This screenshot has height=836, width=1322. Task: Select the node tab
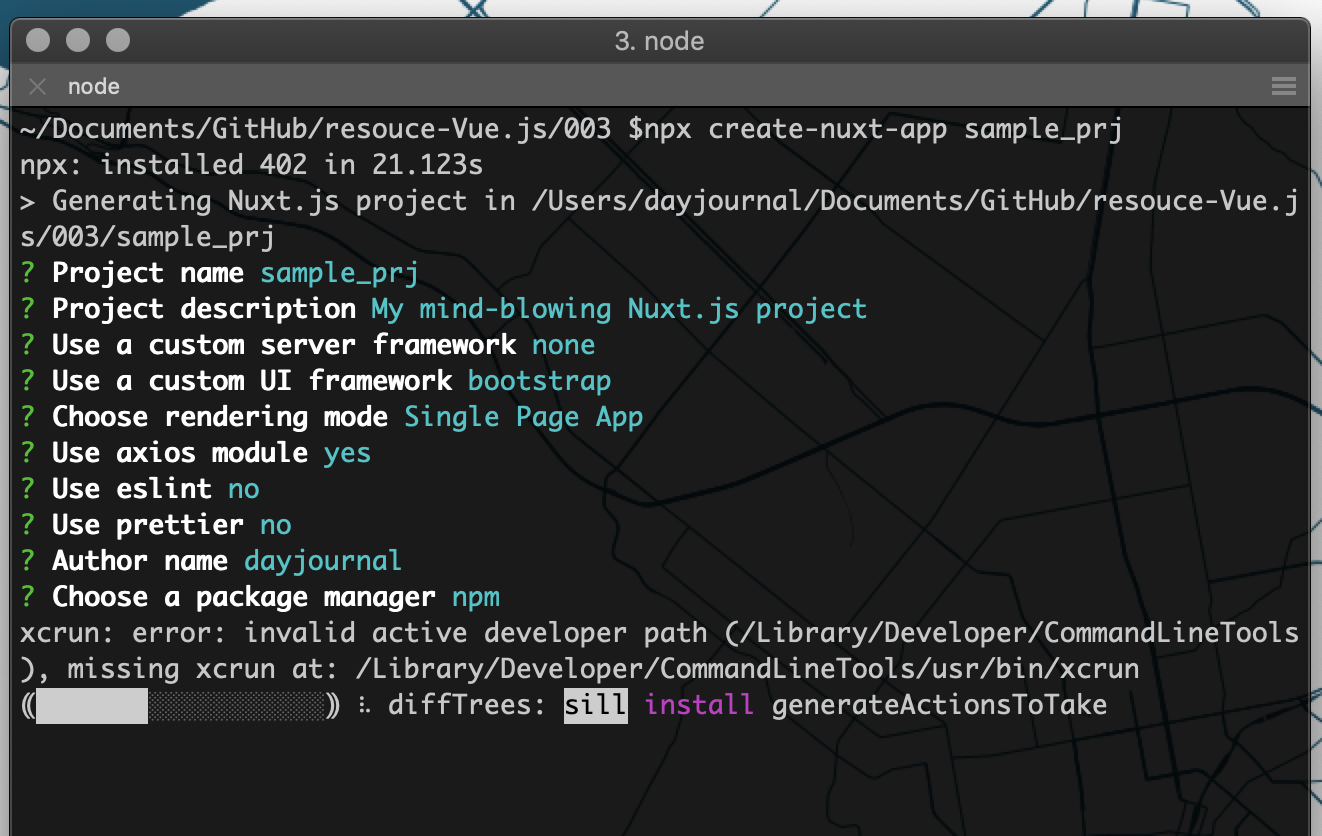coord(94,87)
